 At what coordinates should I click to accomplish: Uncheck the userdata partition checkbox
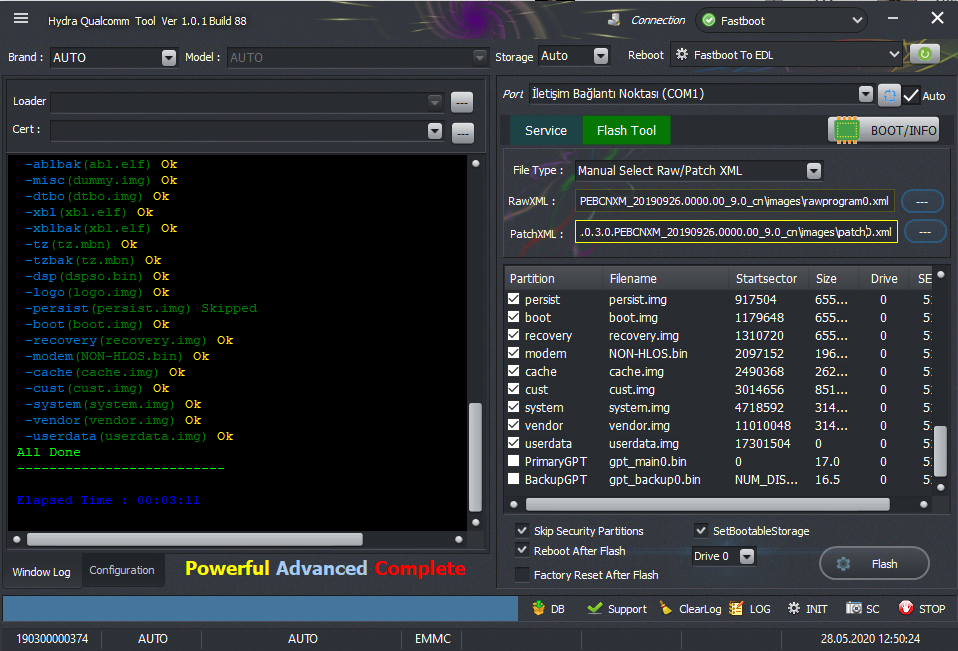(514, 443)
